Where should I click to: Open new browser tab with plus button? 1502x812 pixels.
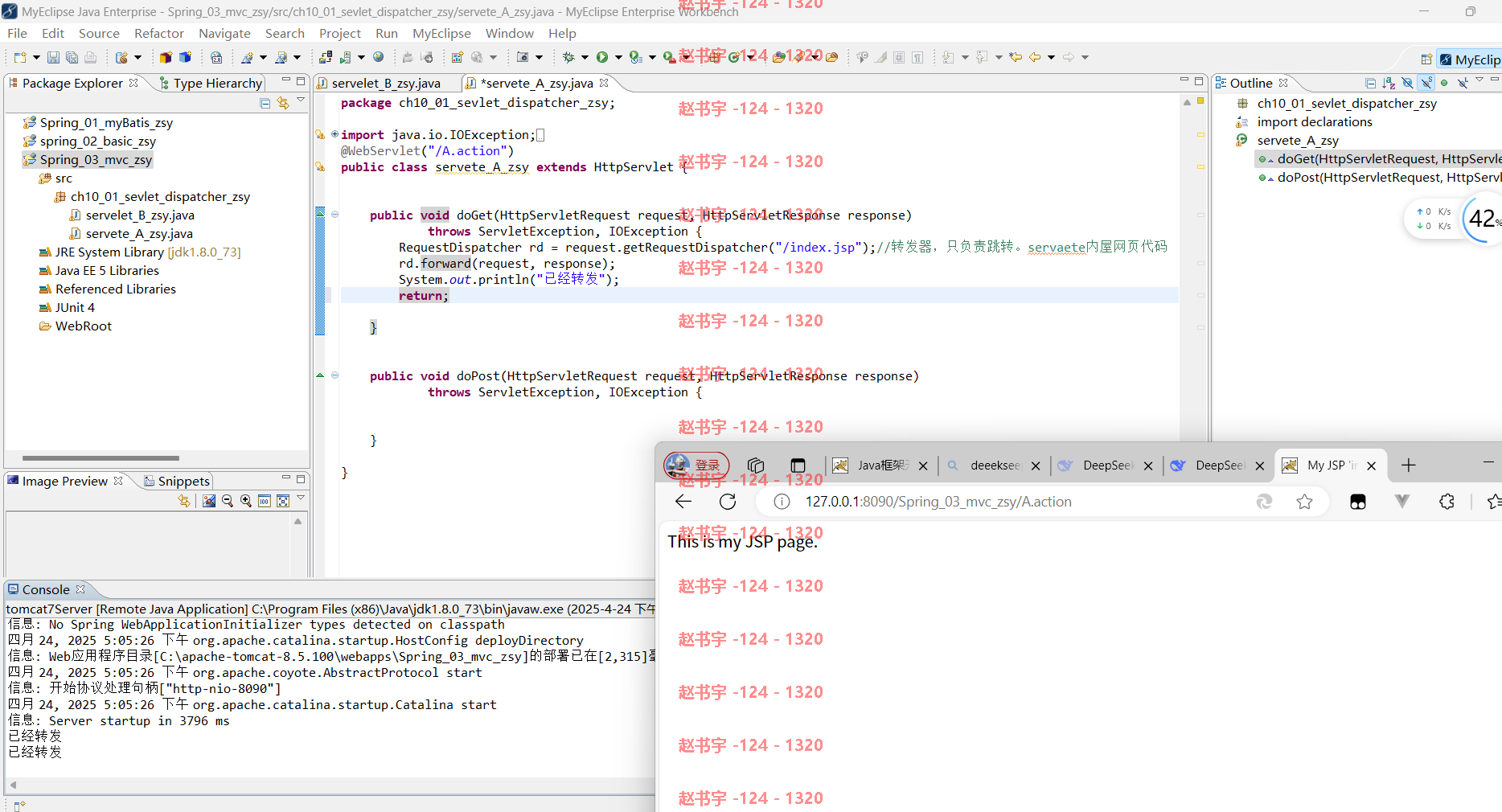pyautogui.click(x=1408, y=465)
